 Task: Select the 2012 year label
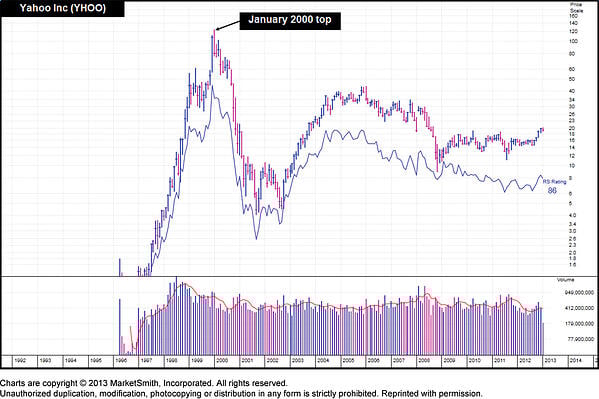tap(525, 361)
